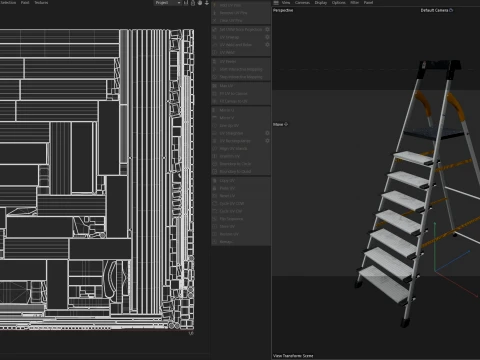Click the Perspective viewport label
480x360 pixels.
coord(283,10)
